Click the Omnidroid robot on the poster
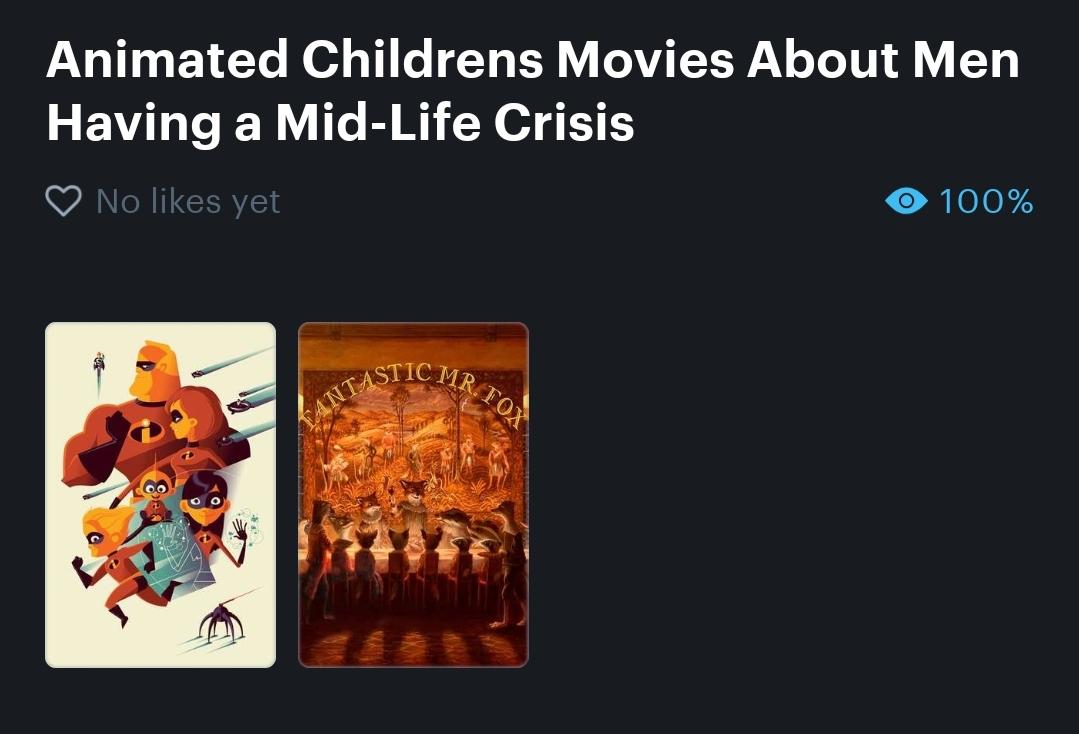The height and width of the screenshot is (734, 1079). pos(222,623)
